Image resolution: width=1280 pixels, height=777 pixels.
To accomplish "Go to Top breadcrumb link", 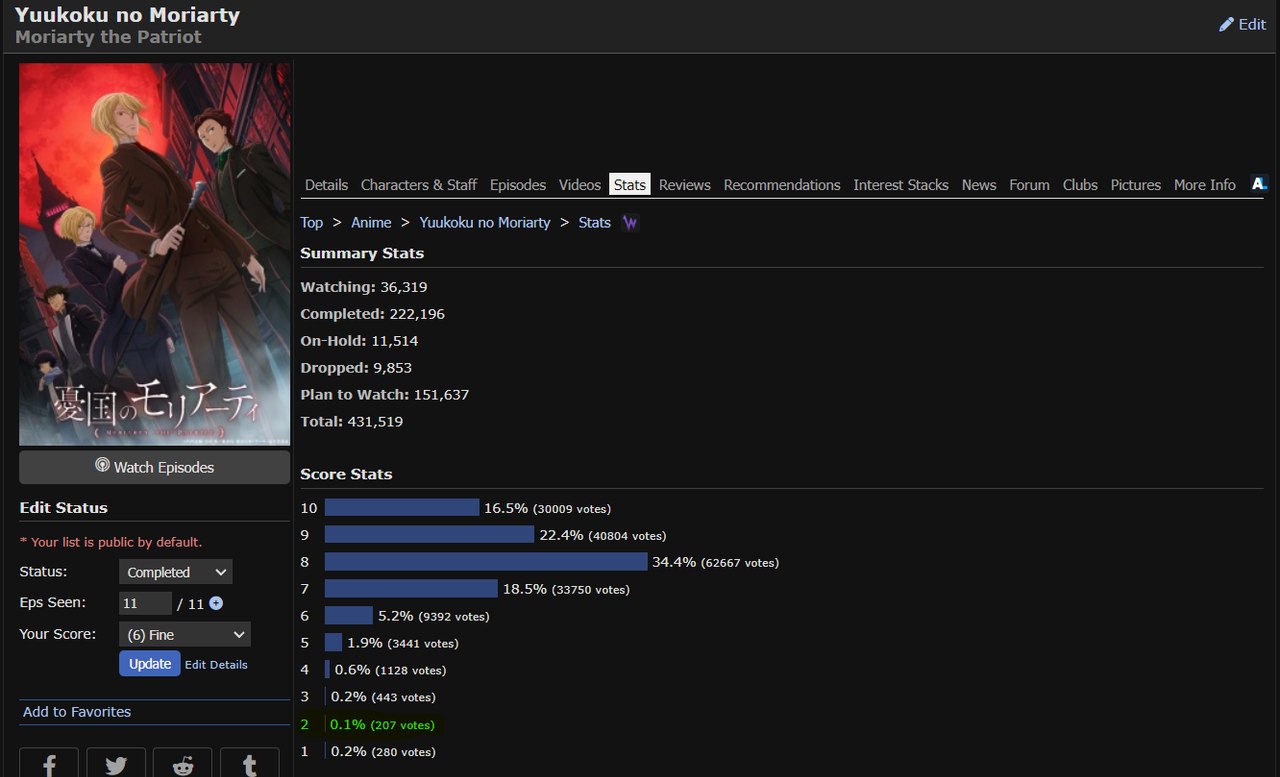I will [x=312, y=223].
